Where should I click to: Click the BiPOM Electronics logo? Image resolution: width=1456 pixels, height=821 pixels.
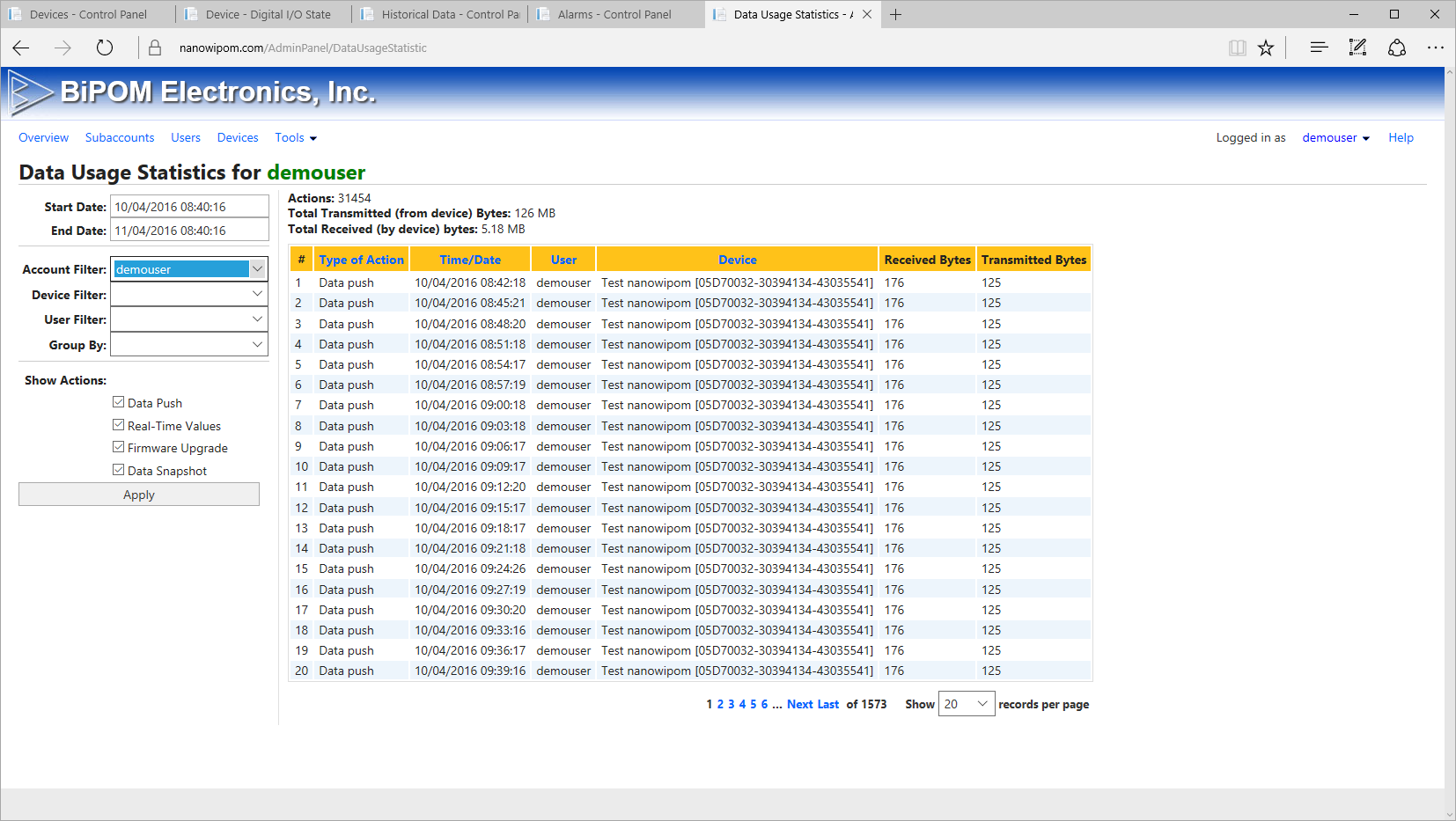click(x=193, y=92)
